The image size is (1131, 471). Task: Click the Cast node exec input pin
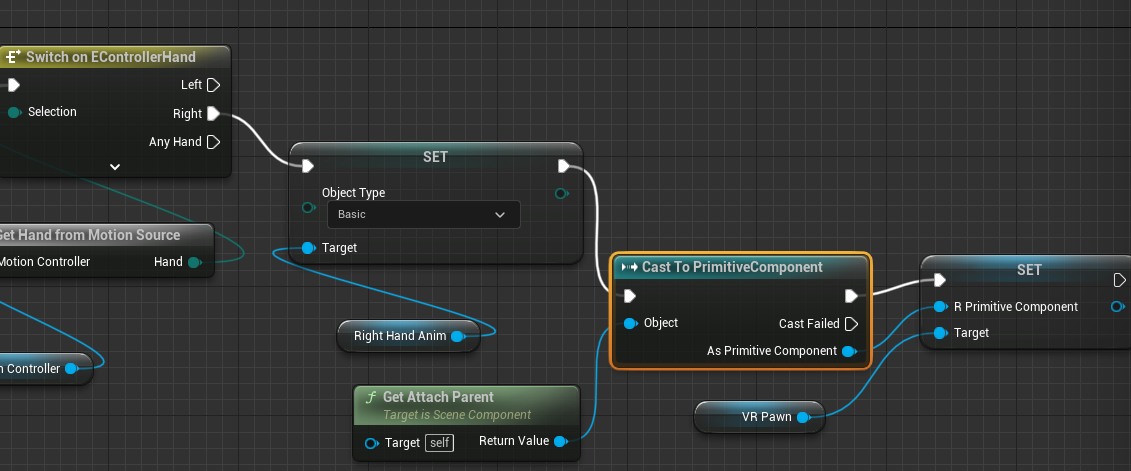pyautogui.click(x=630, y=296)
